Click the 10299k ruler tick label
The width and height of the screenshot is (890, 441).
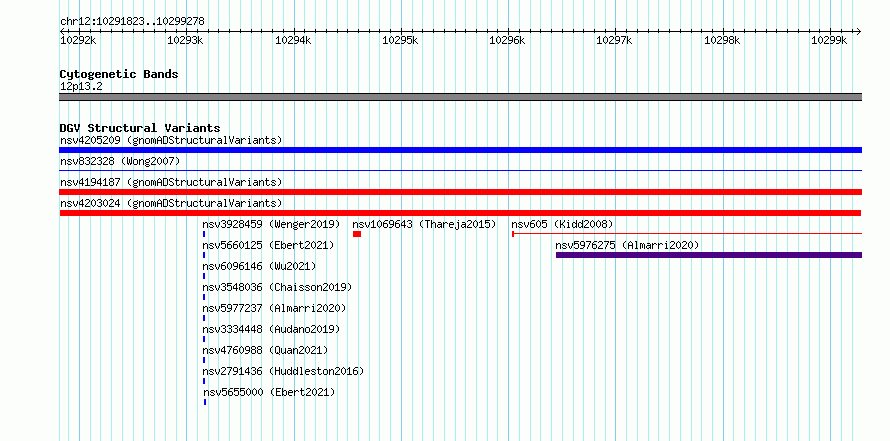[829, 40]
